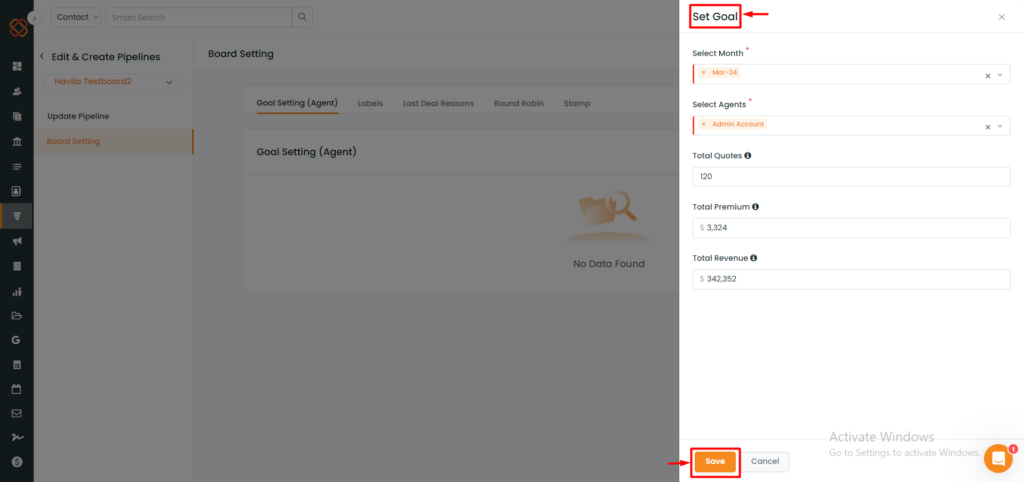Image resolution: width=1024 pixels, height=482 pixels.
Task: Switch to the Goal Setting (Agent) tab
Action: pos(297,103)
